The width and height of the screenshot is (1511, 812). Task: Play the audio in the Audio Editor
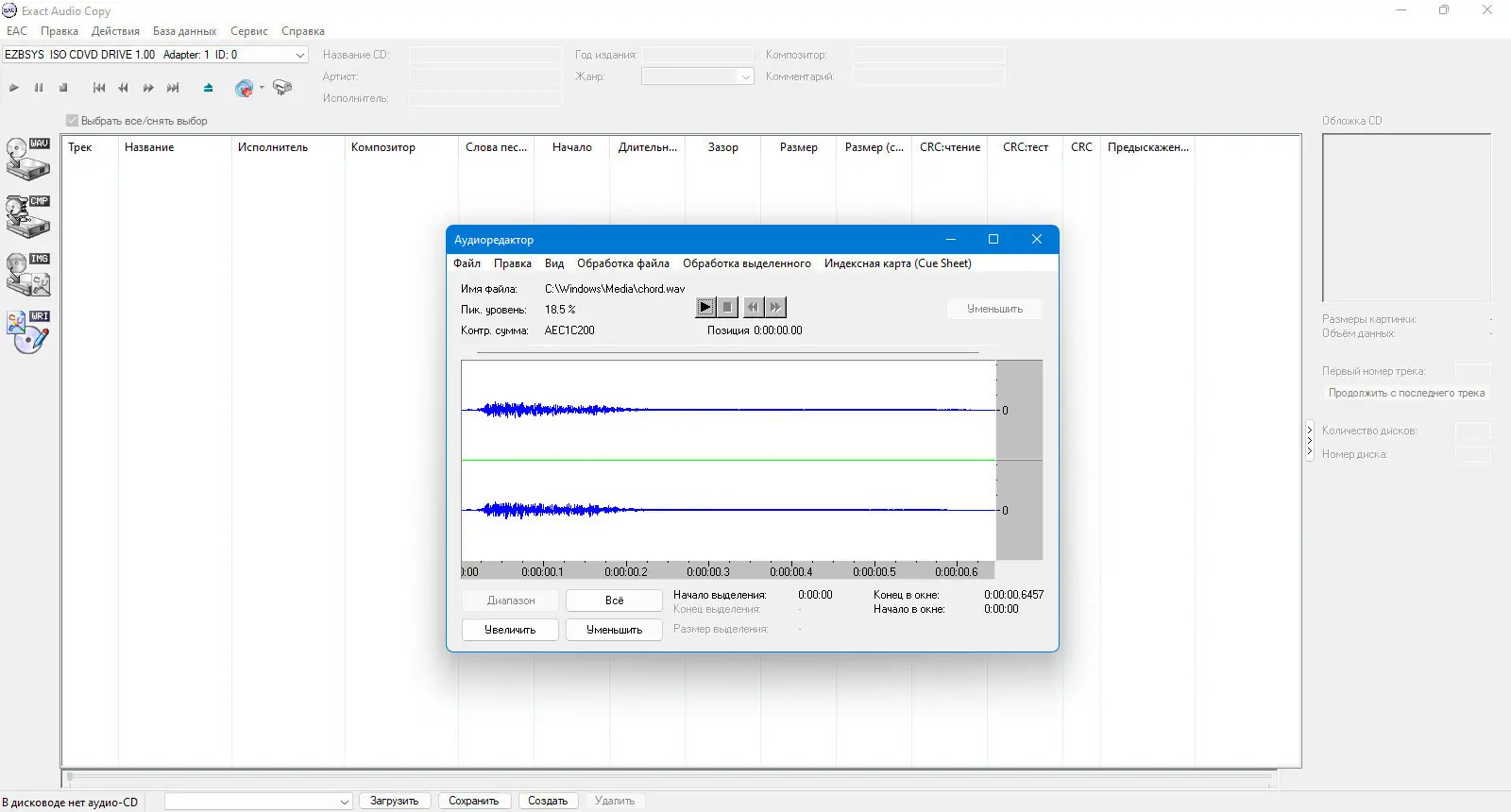tap(705, 307)
